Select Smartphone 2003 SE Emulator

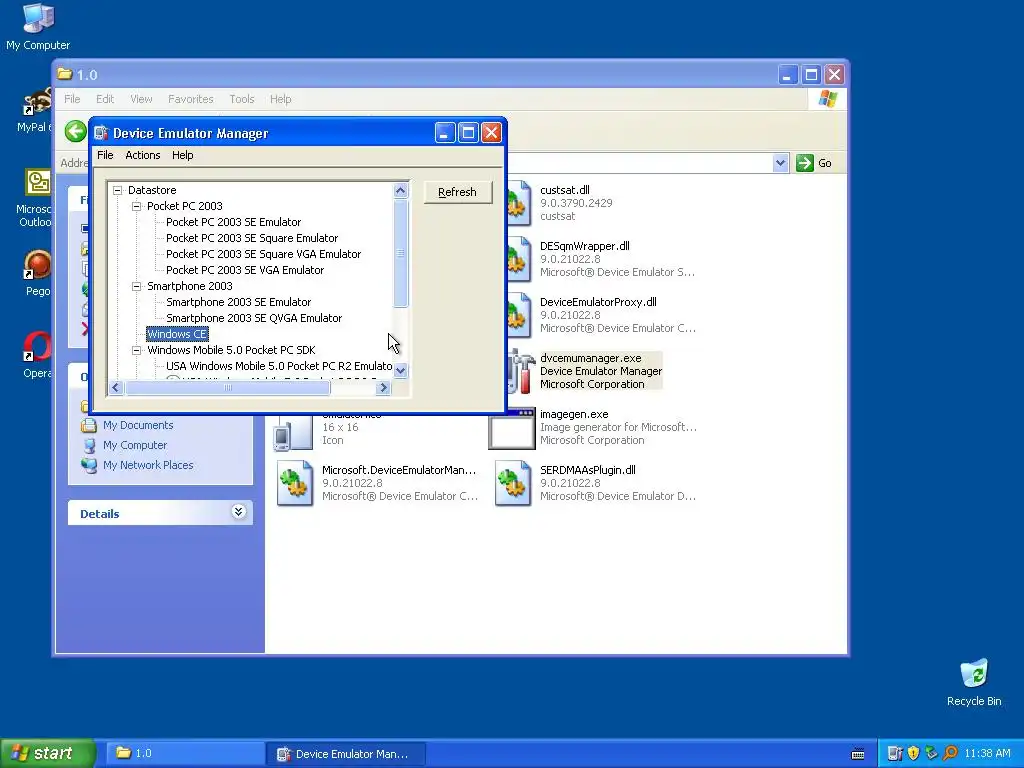[x=238, y=302]
